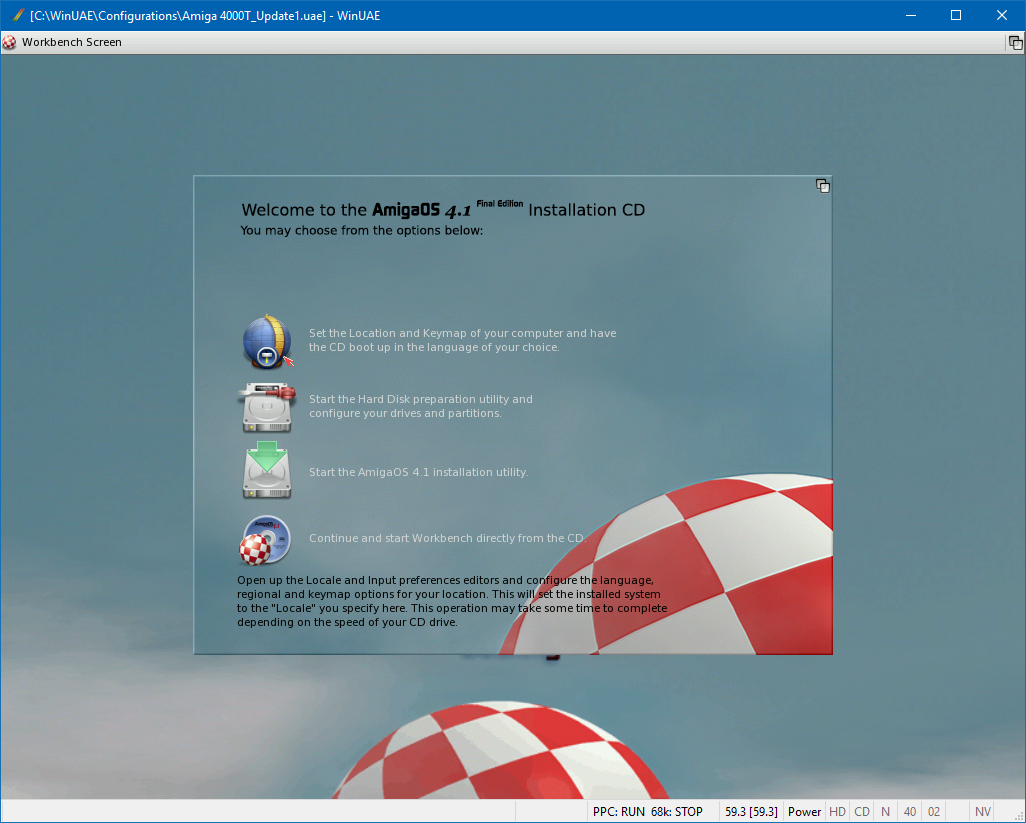
Task: Launch the AmigaOS 4.1 installation utility icon
Action: (x=266, y=472)
